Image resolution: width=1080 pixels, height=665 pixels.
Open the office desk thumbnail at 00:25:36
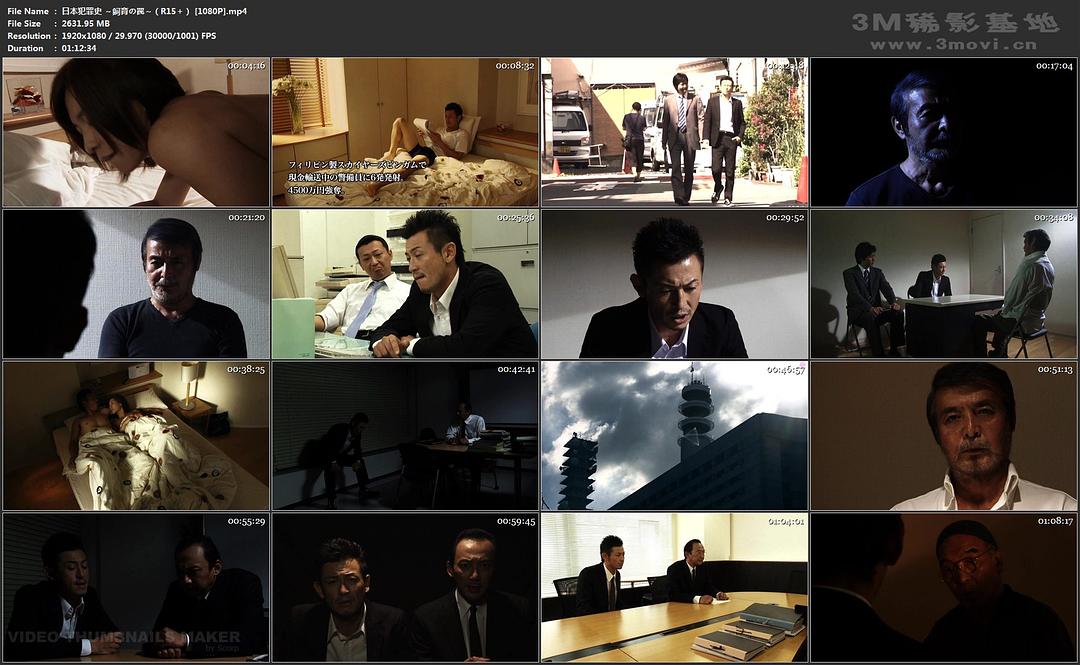[405, 284]
